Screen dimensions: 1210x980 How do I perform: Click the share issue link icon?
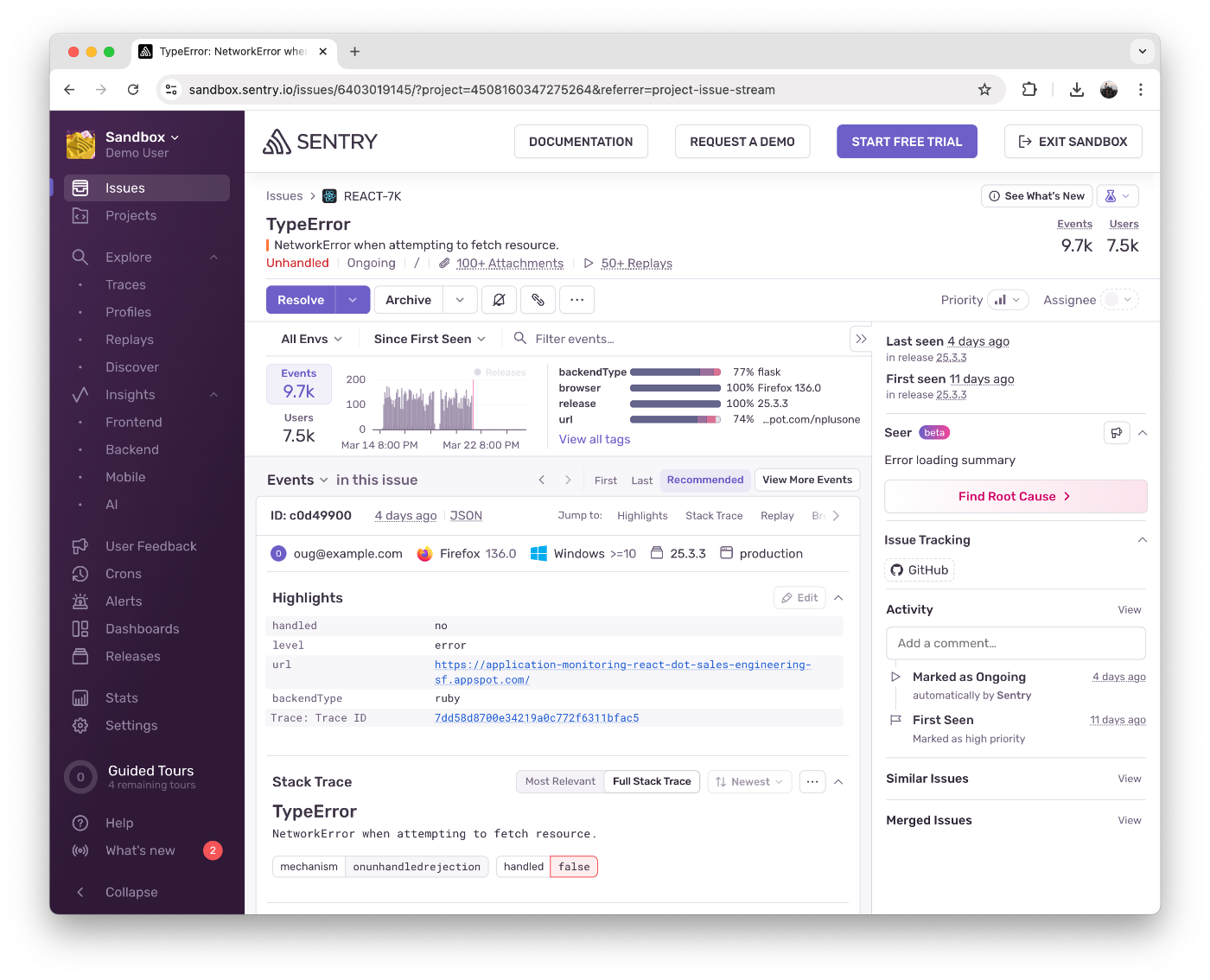[538, 300]
